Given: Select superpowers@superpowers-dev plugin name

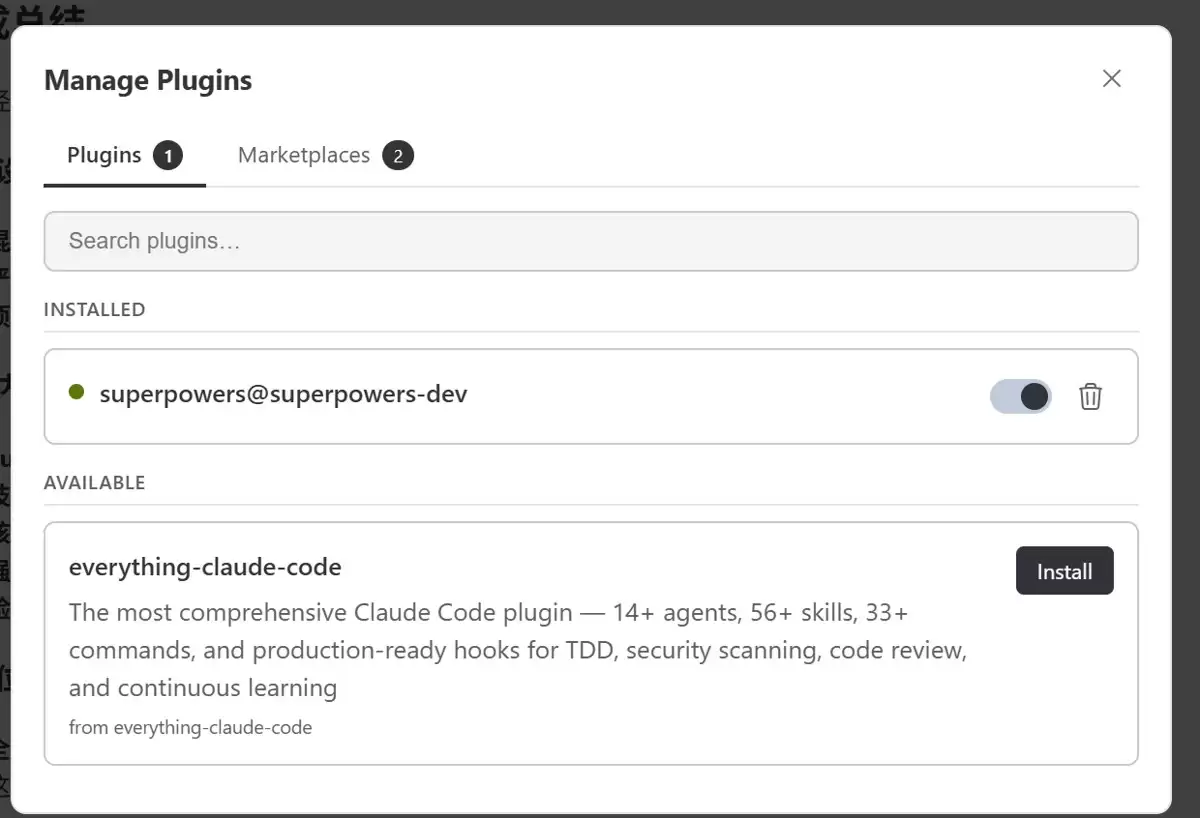Looking at the screenshot, I should coord(283,394).
